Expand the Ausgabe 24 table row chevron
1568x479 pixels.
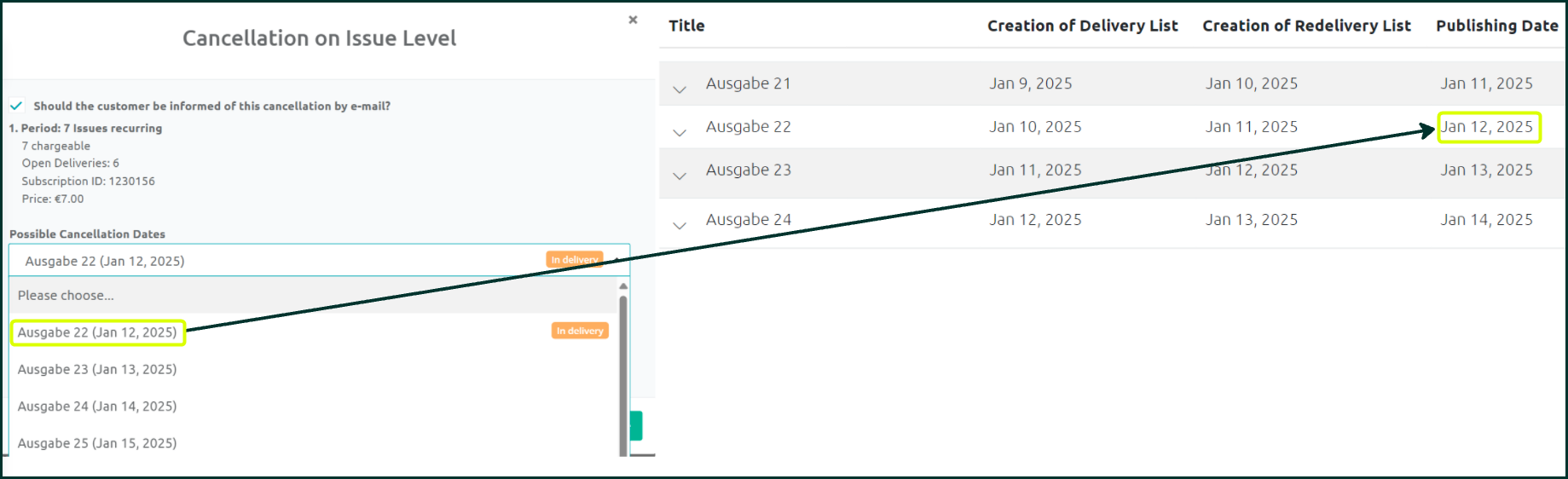coord(680,224)
